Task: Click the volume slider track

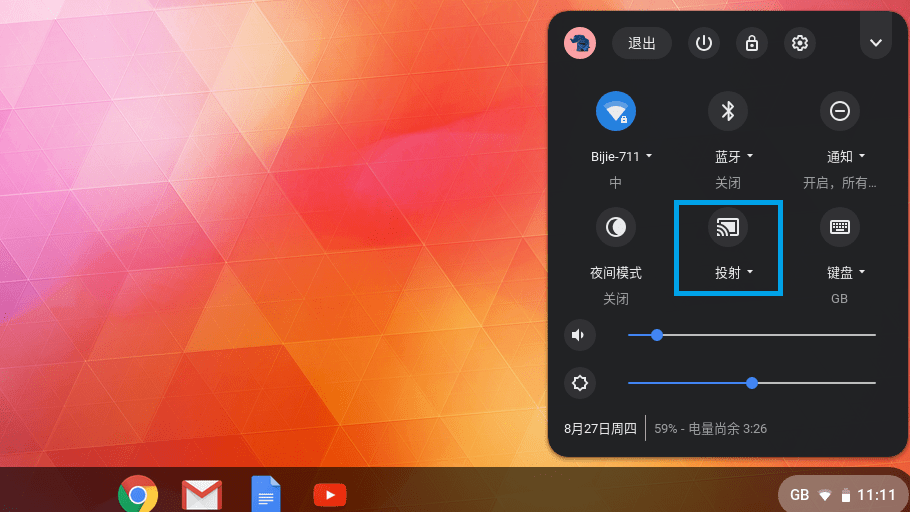Action: coord(752,335)
